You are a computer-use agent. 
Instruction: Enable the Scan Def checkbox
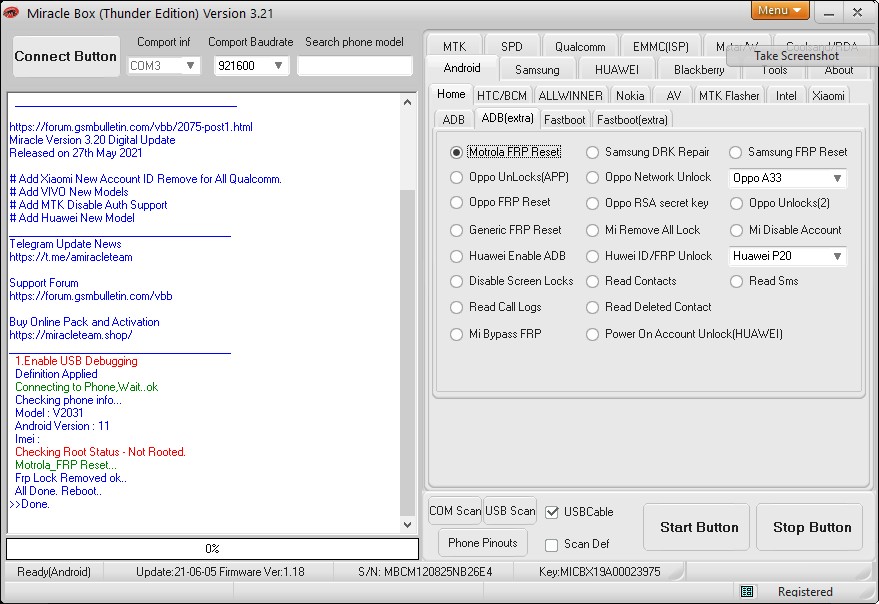pyautogui.click(x=552, y=545)
